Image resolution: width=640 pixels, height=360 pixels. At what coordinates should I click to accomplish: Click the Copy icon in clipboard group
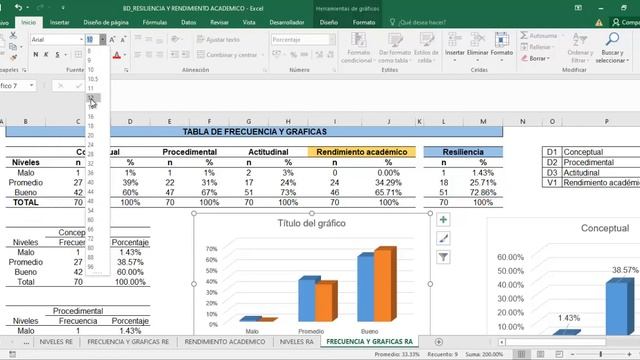13,47
